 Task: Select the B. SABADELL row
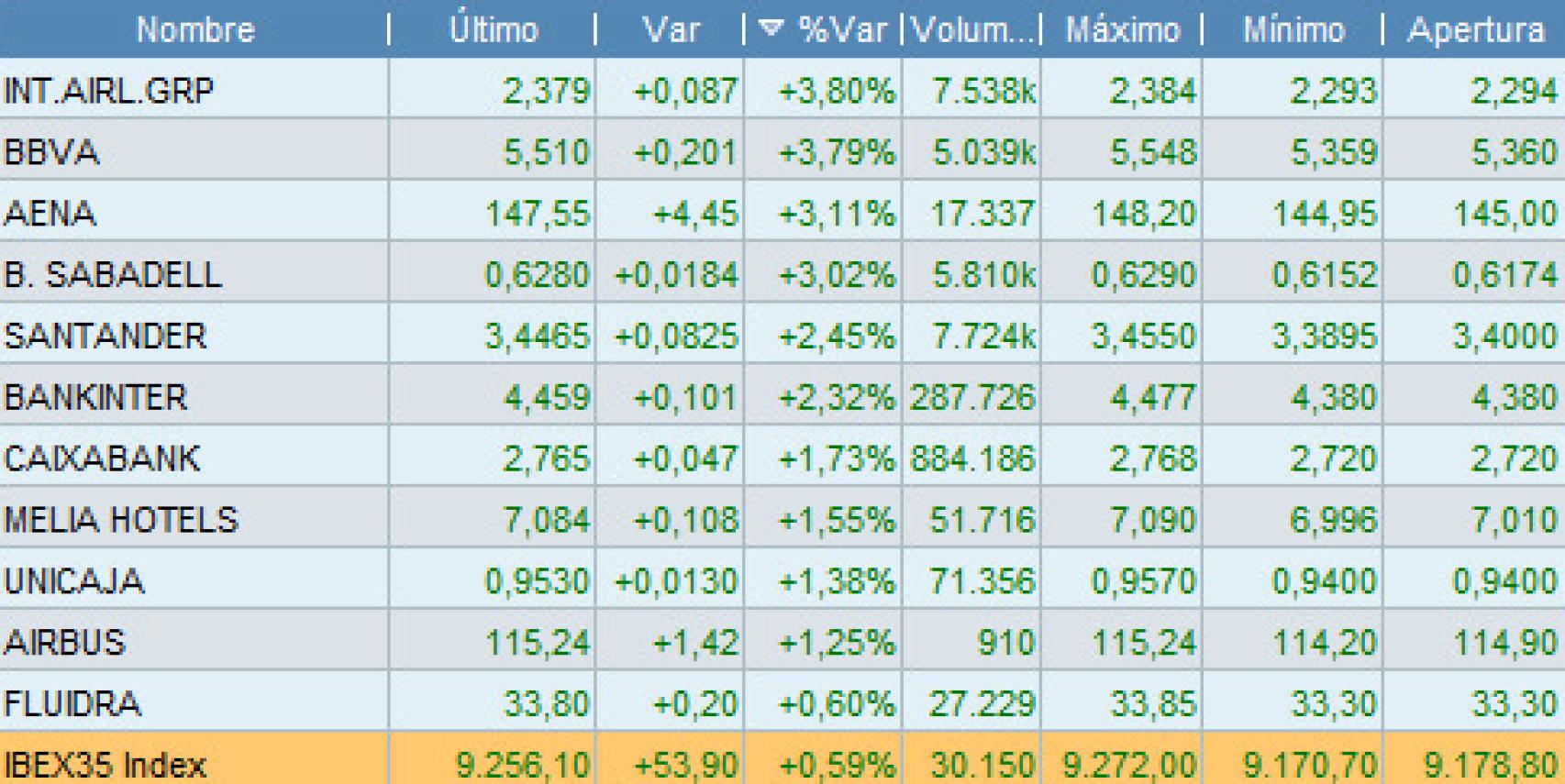tap(113, 275)
